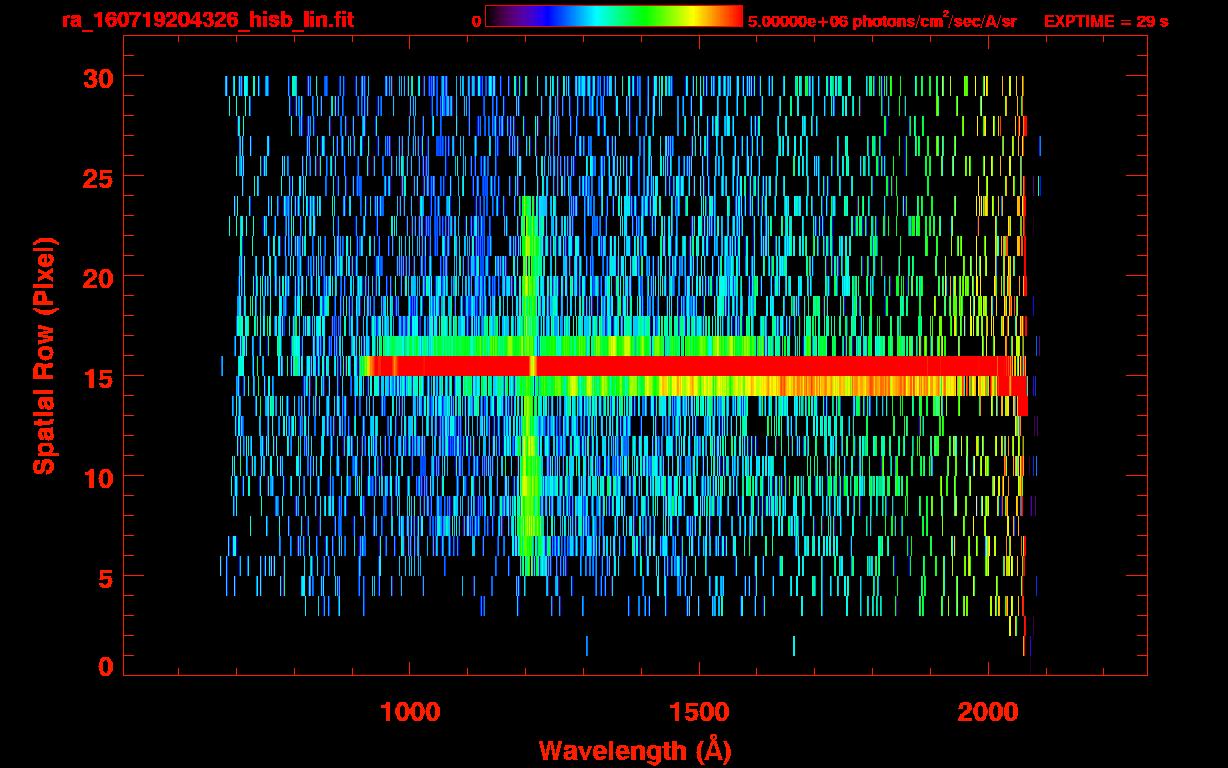Click the EXPTIME = 29 s text

pos(1106,21)
